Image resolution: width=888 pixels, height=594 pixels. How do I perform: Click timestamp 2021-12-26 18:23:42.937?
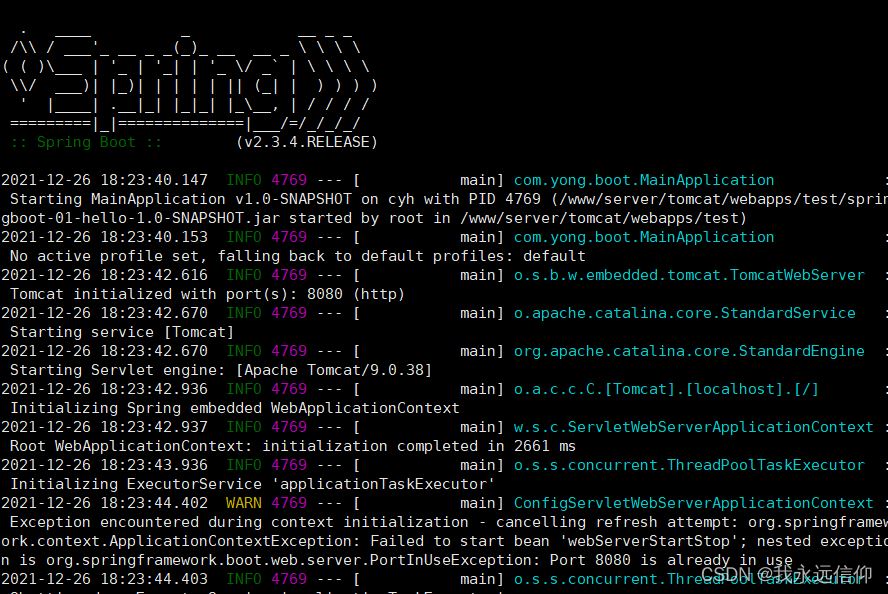coord(104,427)
